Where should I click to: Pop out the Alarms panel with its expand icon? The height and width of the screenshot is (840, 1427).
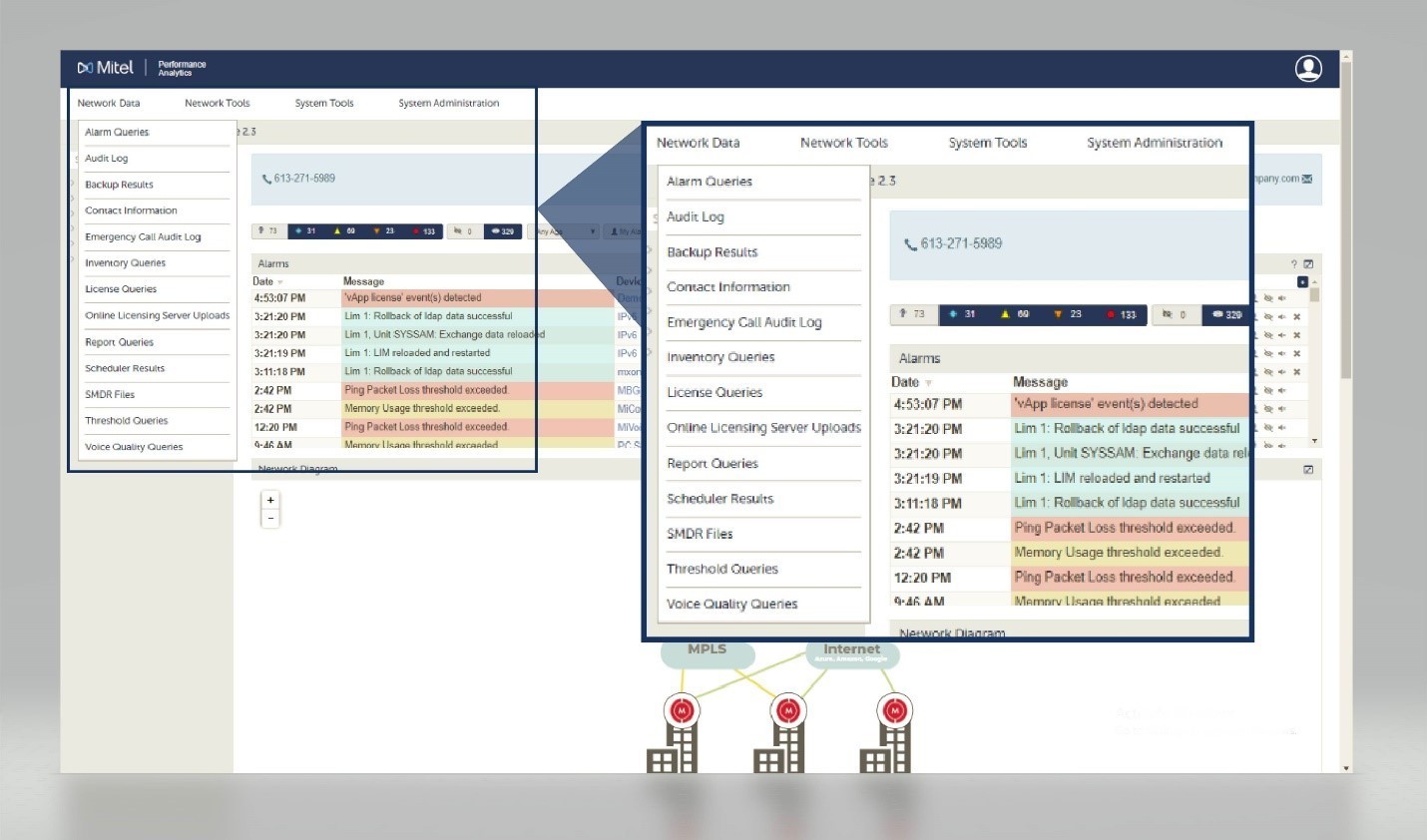[1308, 264]
